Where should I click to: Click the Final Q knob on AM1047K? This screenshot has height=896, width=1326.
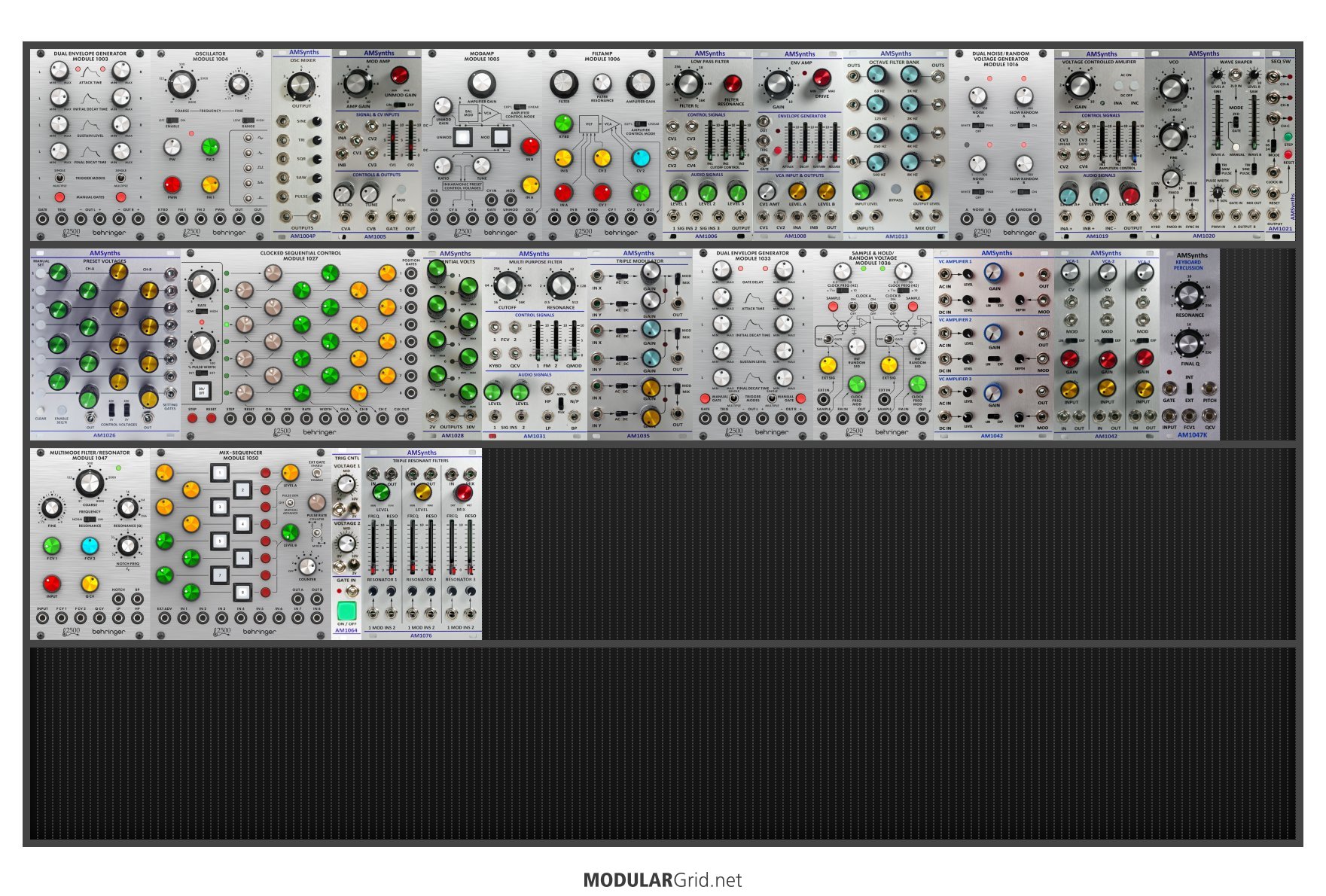coord(1188,343)
